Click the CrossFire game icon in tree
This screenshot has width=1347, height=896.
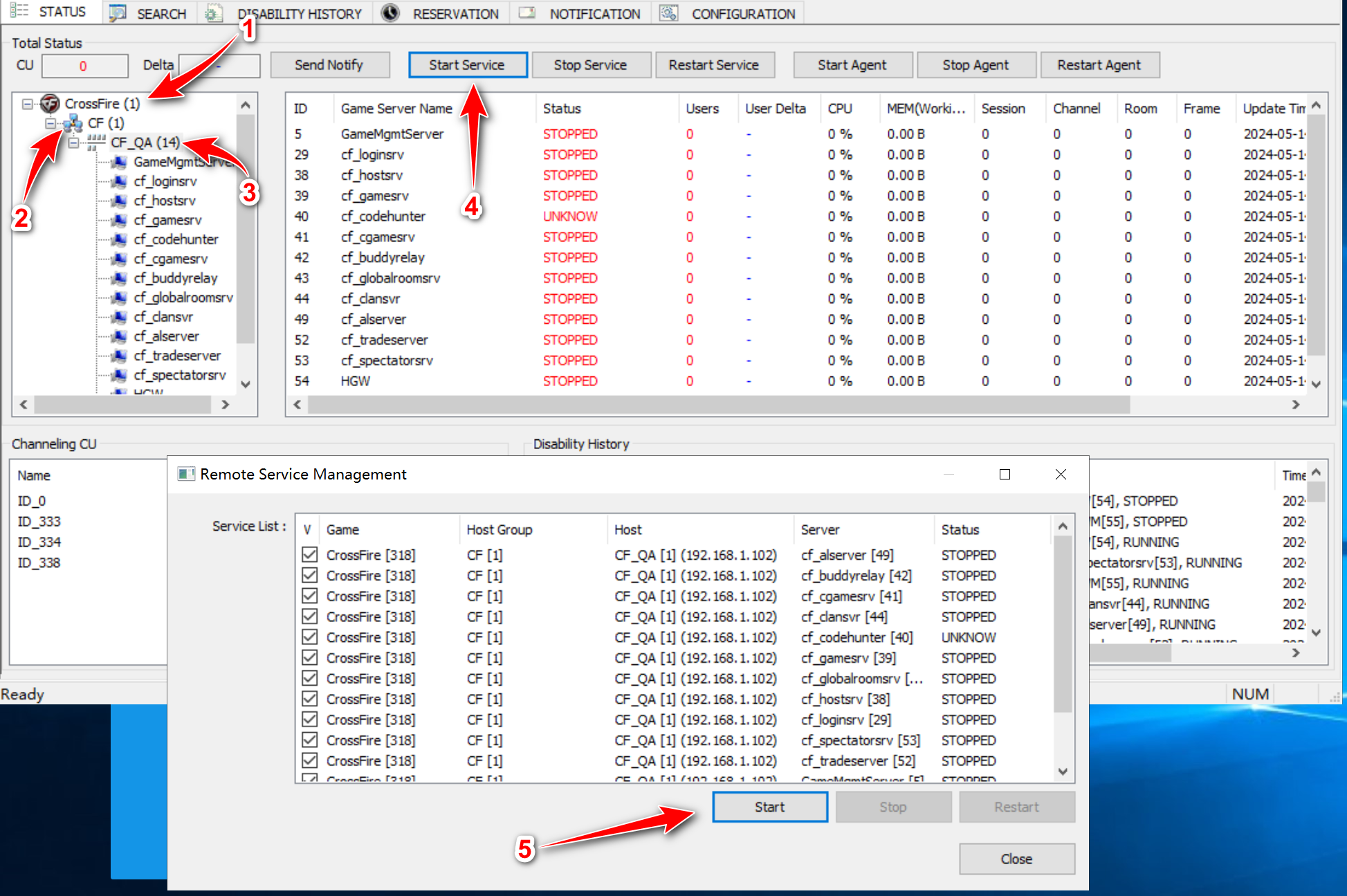pos(50,104)
